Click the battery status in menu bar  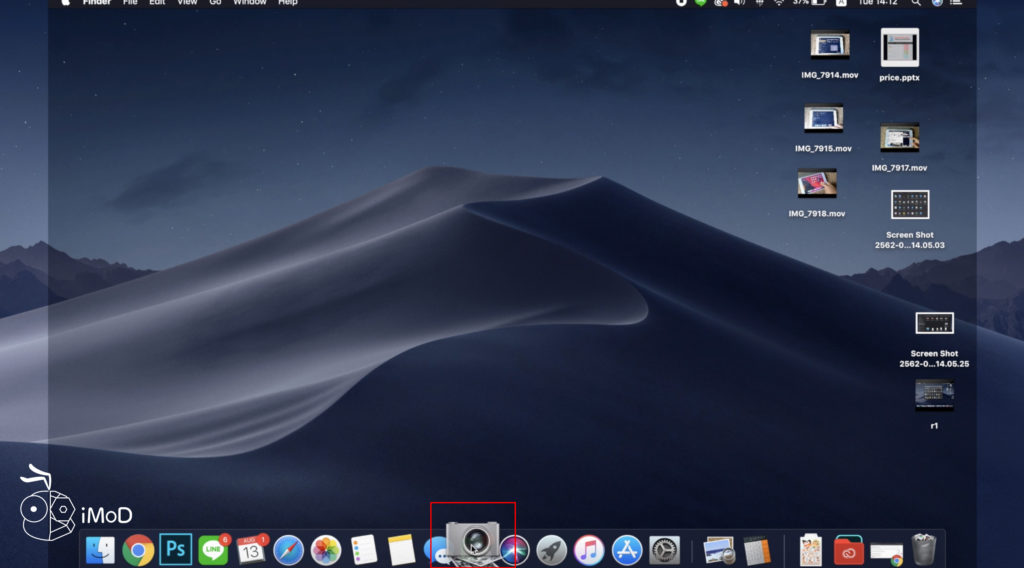pos(810,3)
